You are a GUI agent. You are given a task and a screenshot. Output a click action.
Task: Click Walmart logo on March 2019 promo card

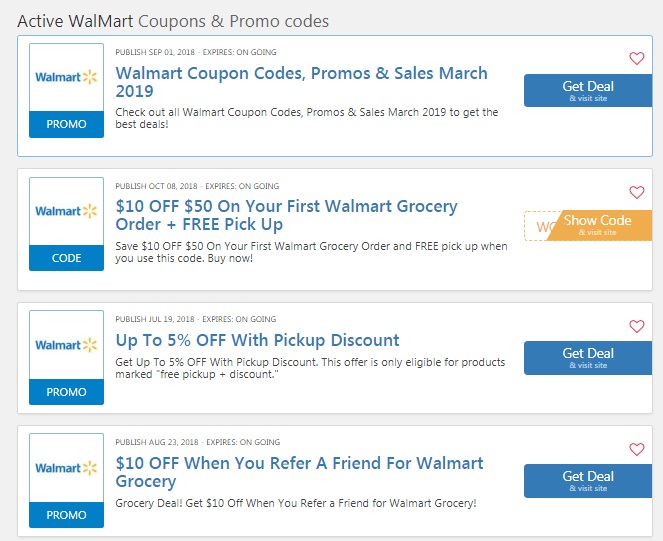66,77
